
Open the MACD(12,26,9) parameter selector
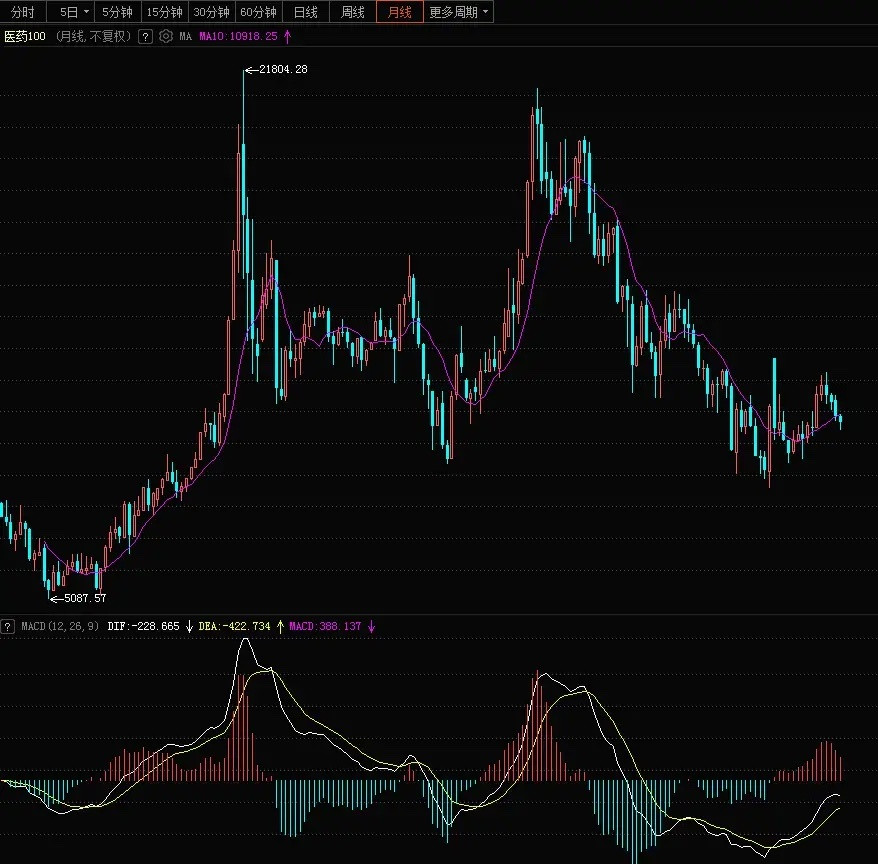coord(62,626)
